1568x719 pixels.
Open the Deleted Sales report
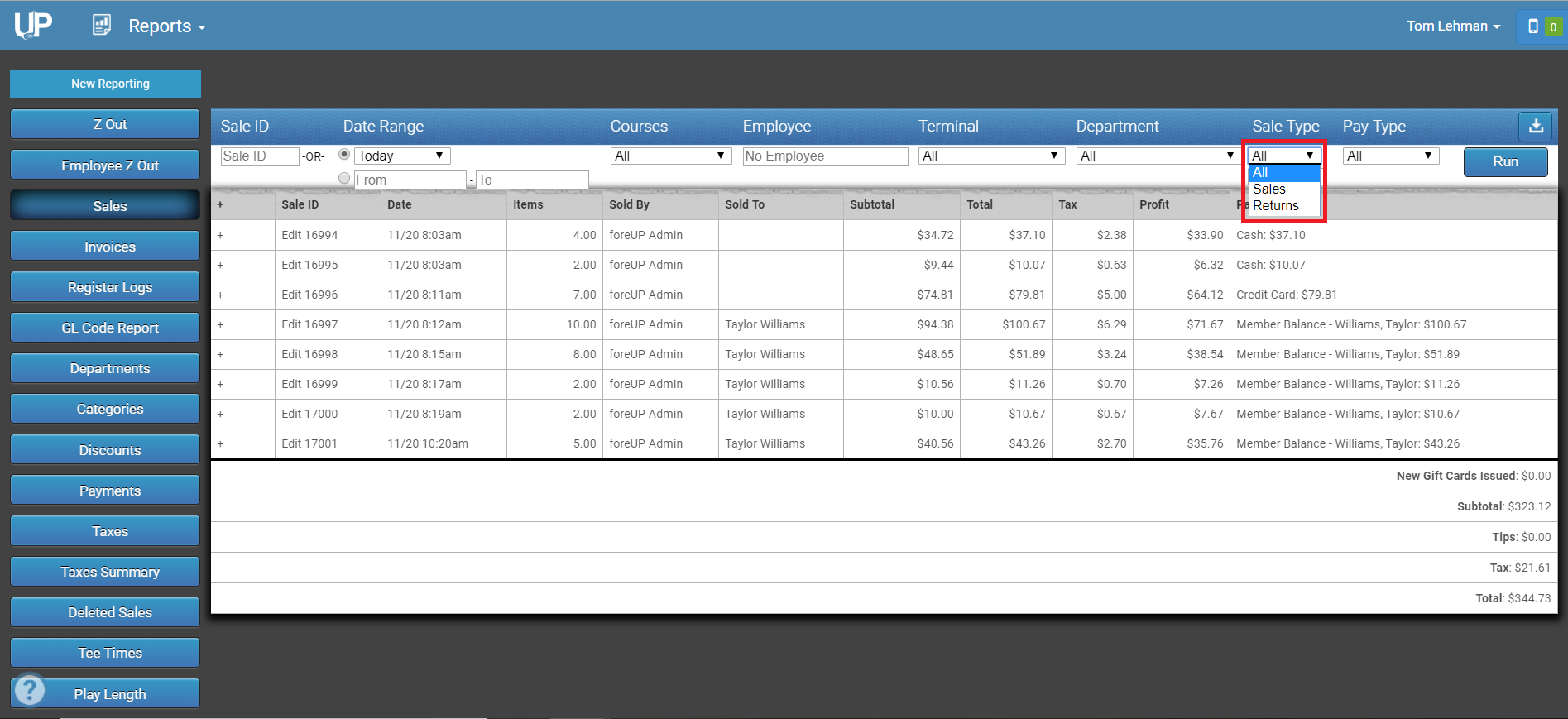point(105,612)
